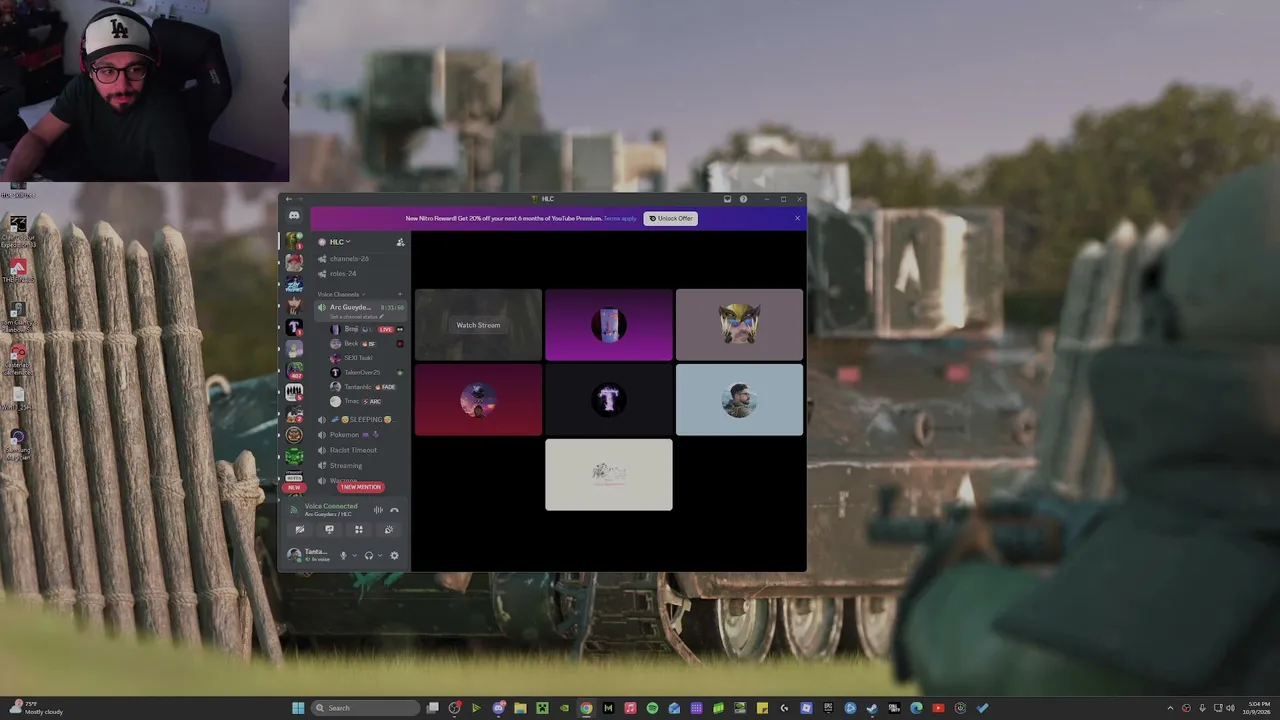
Task: Click the invite members icon beside HLC
Action: [400, 242]
